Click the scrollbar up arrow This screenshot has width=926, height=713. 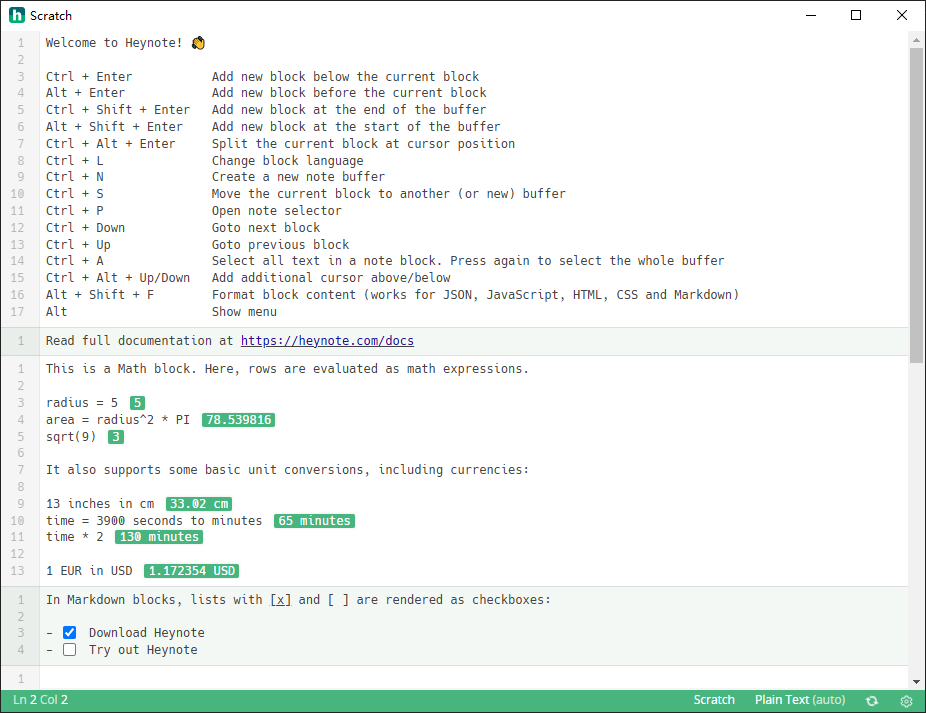coord(917,40)
